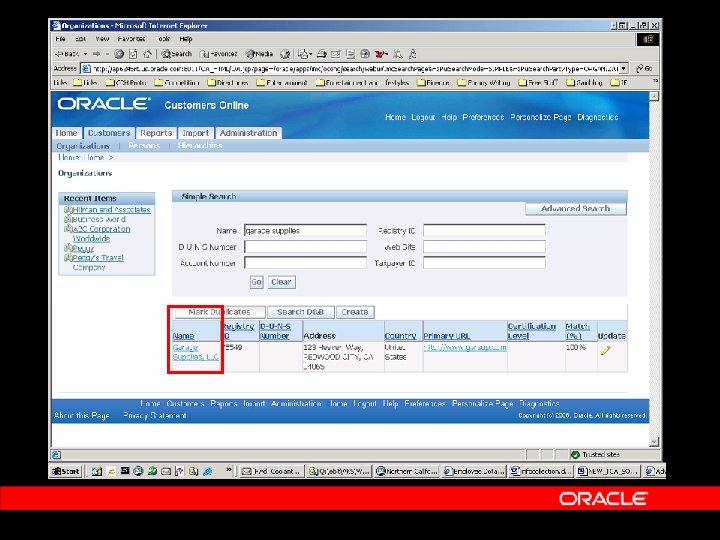Open the Primary URL link for Garage Supplies
The height and width of the screenshot is (540, 720).
tap(465, 348)
